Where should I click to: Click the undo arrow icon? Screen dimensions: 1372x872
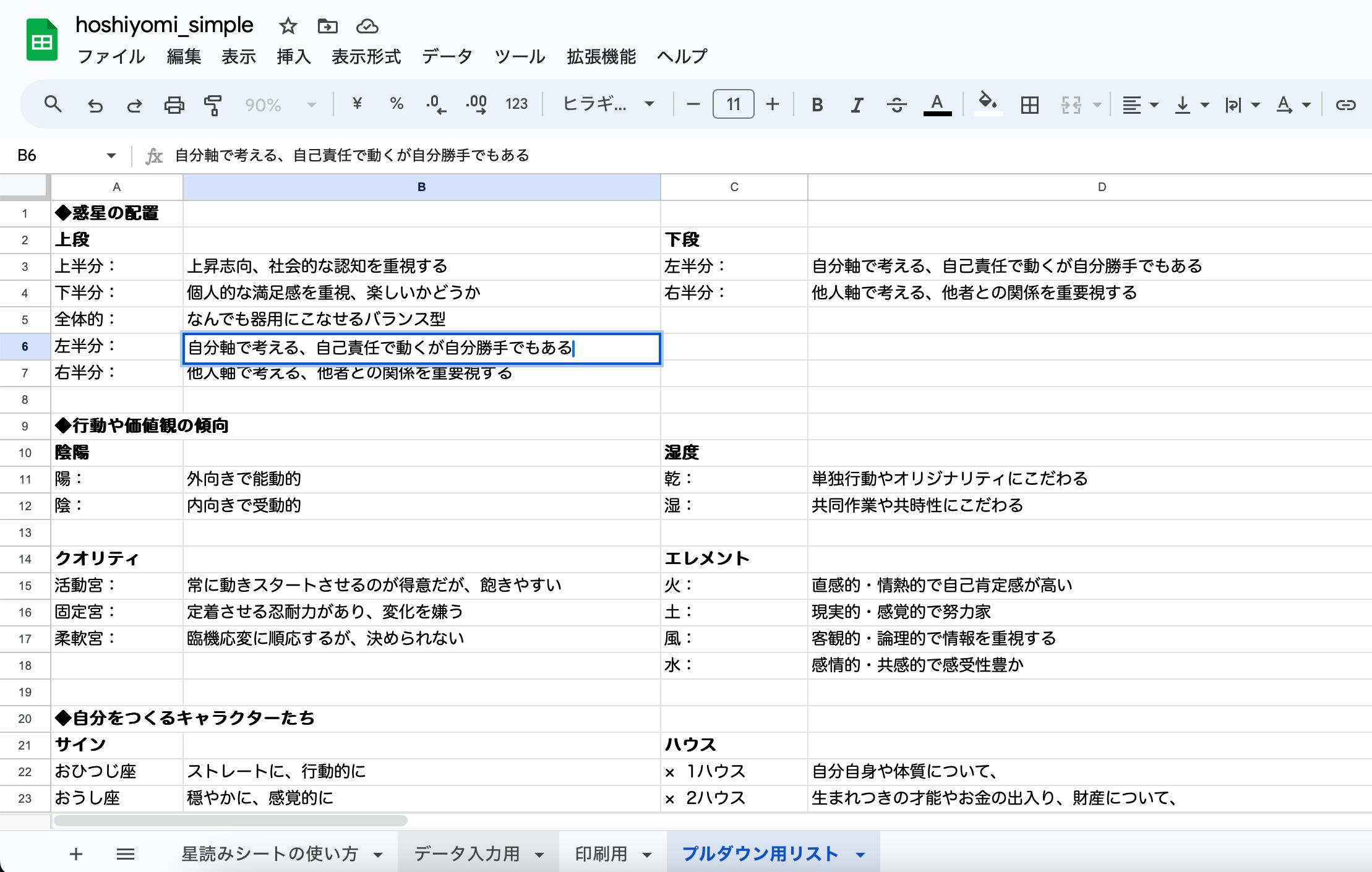click(95, 105)
